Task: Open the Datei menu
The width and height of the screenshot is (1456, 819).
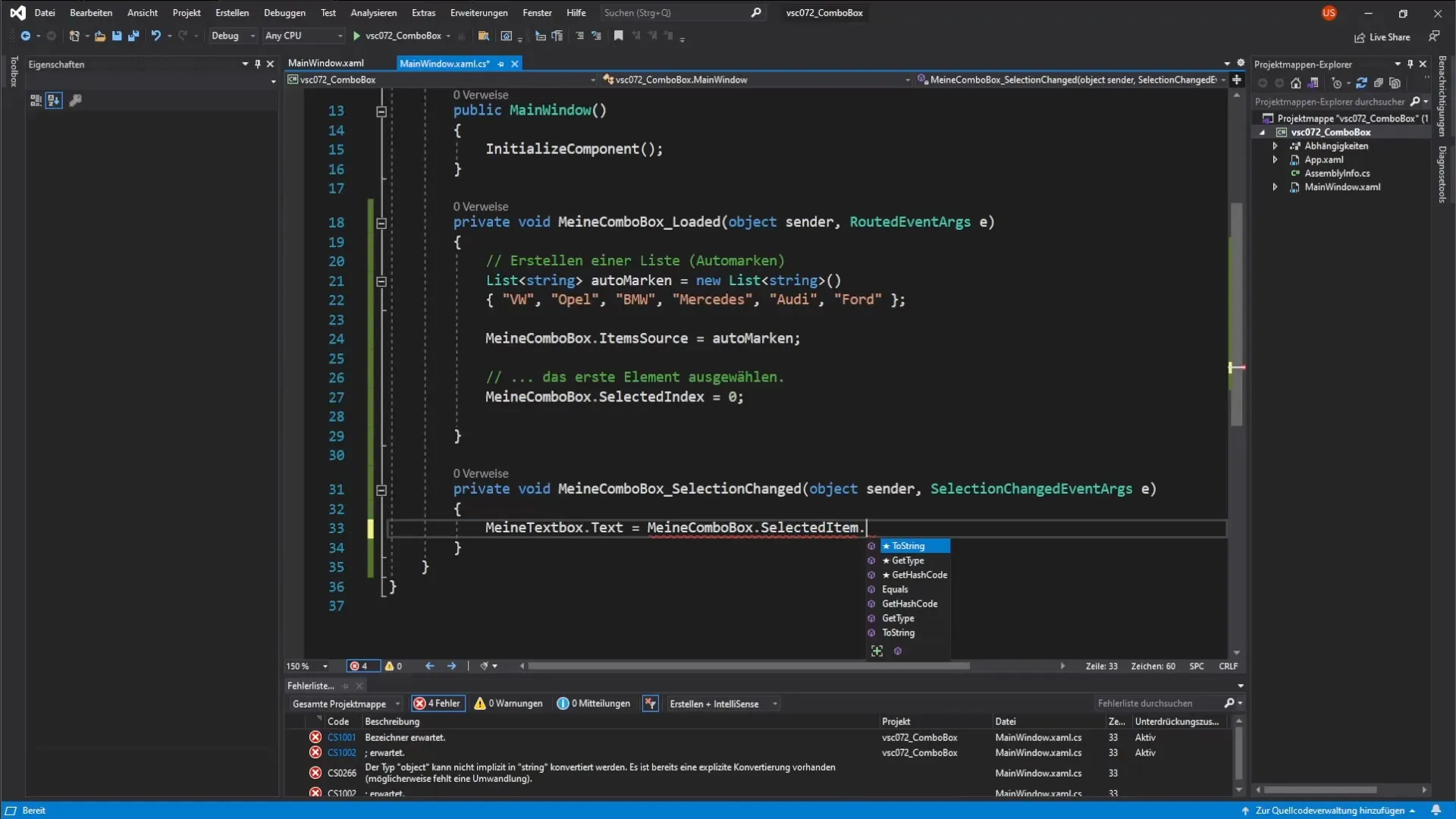Action: (x=45, y=13)
